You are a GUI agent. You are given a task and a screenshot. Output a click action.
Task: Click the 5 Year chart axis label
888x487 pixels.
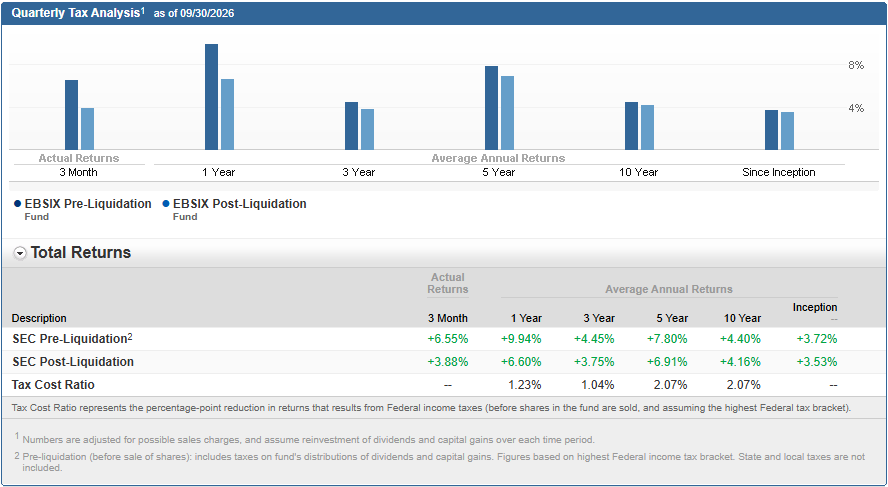[498, 172]
